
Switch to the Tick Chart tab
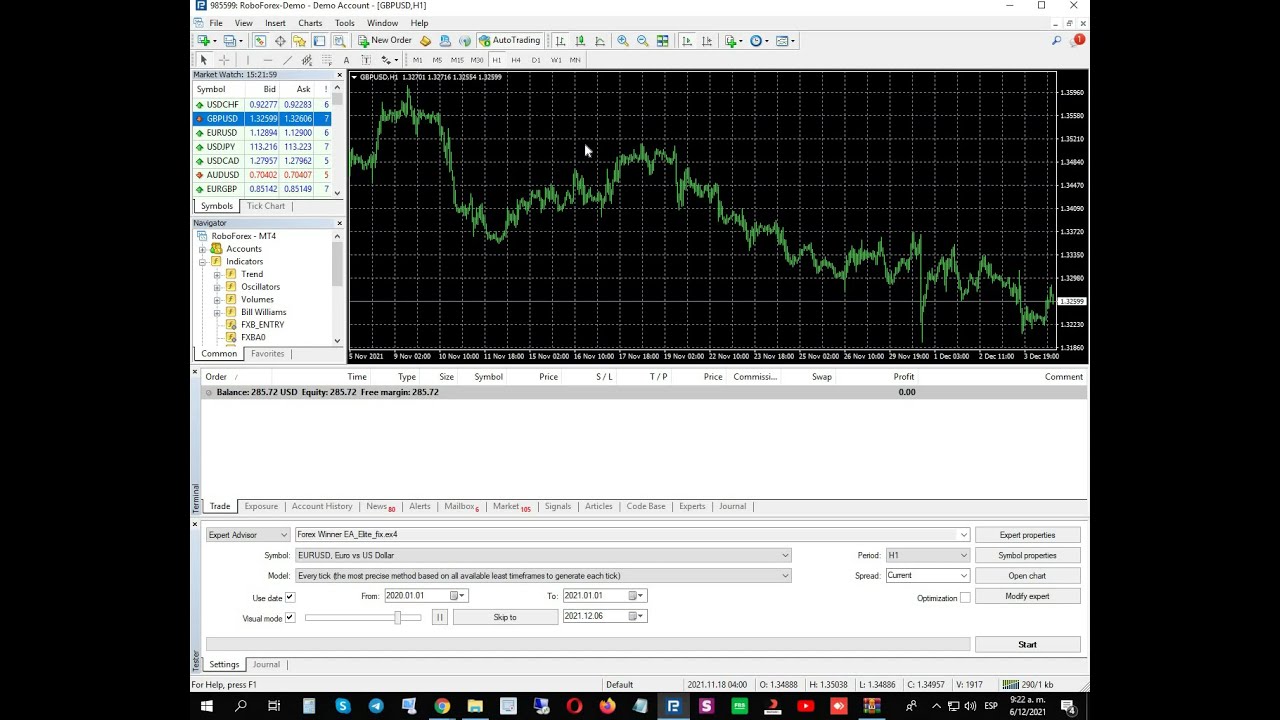click(266, 206)
